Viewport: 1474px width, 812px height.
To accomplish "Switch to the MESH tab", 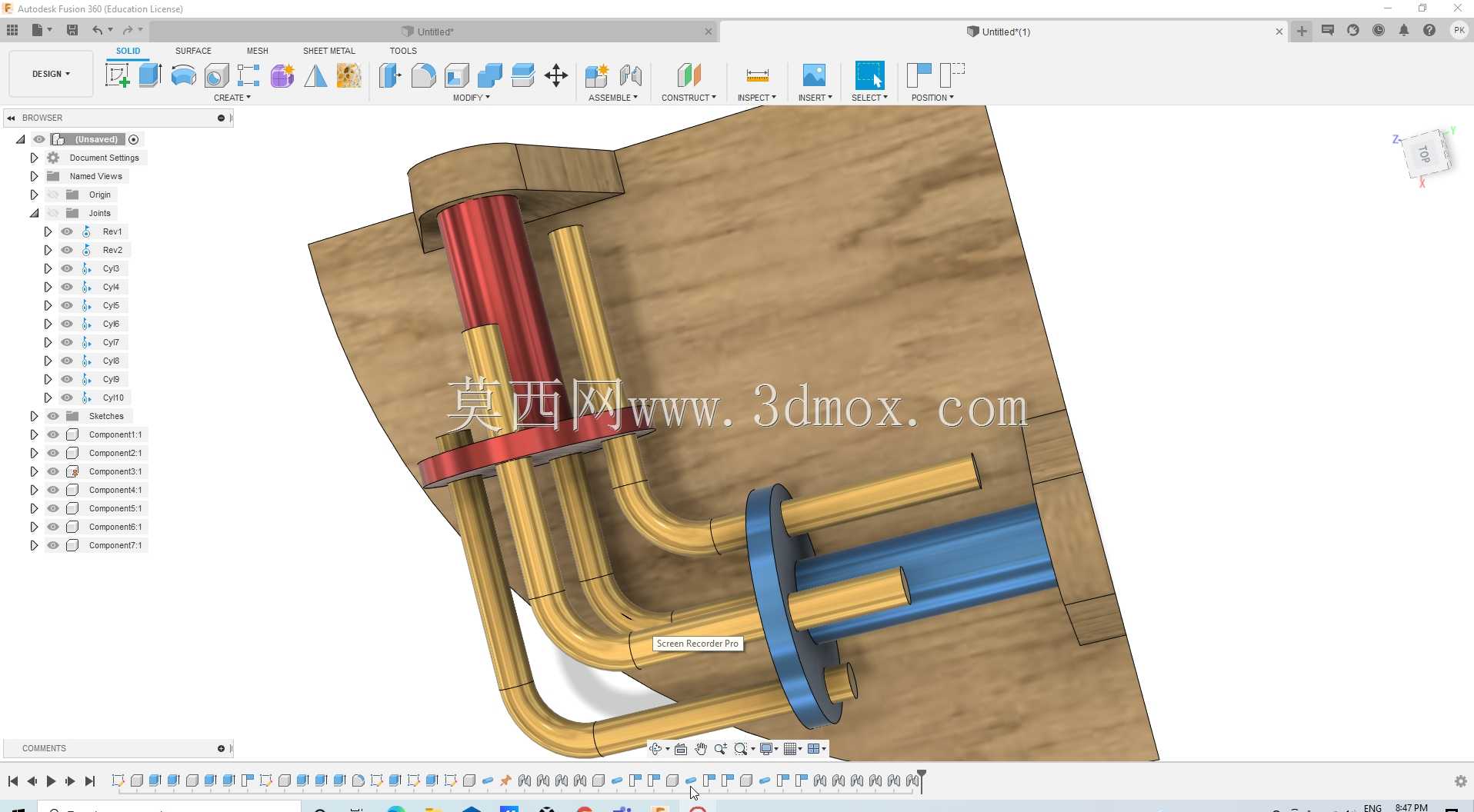I will click(257, 51).
